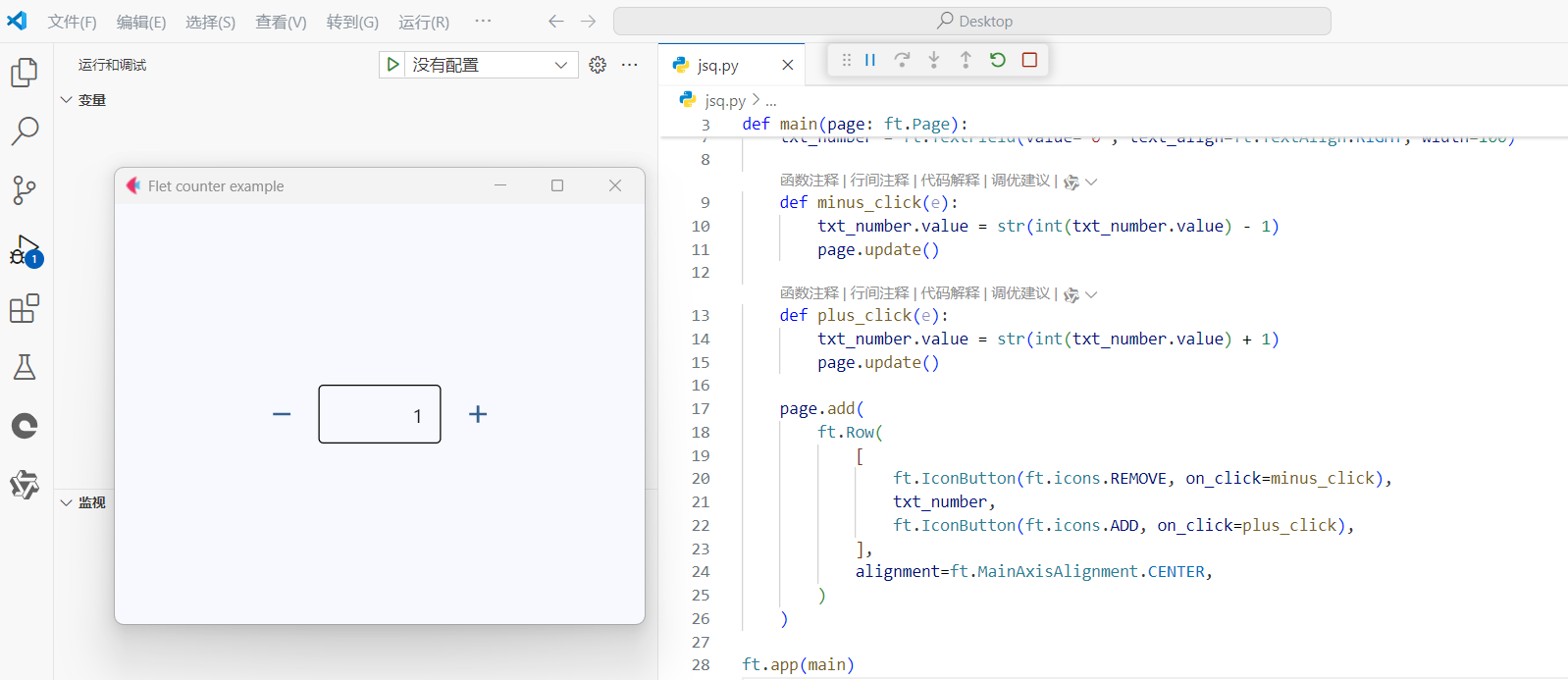The image size is (1568, 680).
Task: Open the 文件(F) menu
Action: (x=72, y=22)
